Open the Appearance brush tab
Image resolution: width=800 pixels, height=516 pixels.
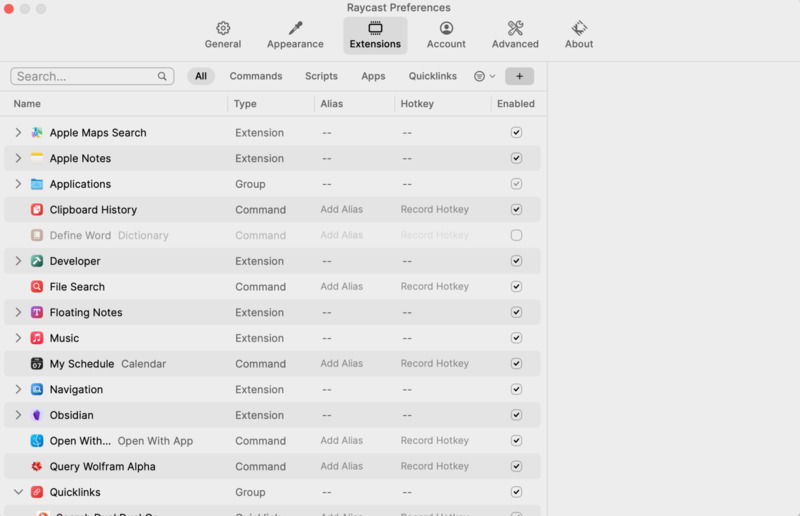pos(295,35)
